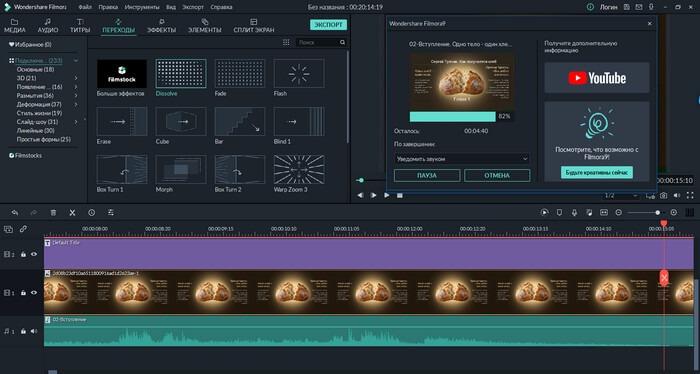Lock video track 1 with its padlock
The width and height of the screenshot is (700, 374).
(x=23, y=293)
